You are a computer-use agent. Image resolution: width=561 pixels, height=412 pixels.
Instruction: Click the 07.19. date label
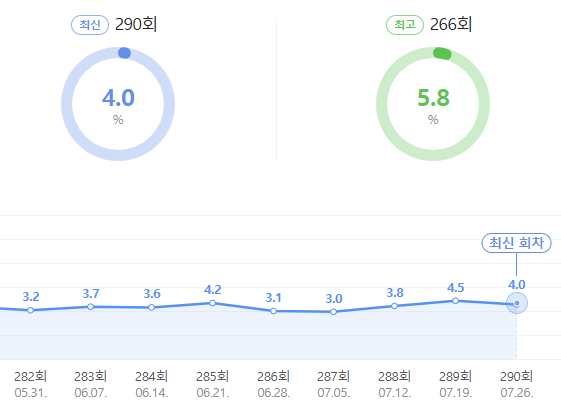(456, 393)
